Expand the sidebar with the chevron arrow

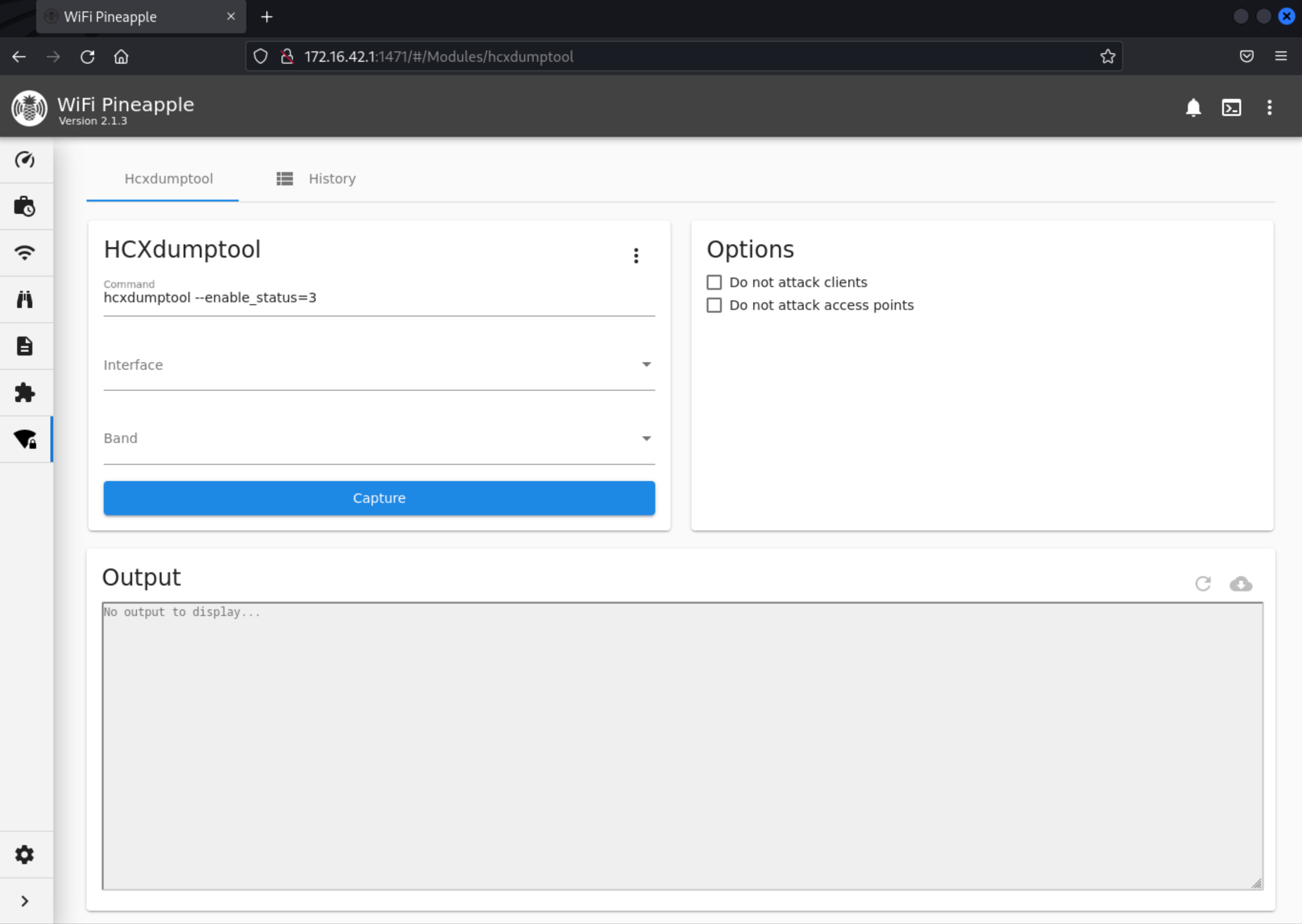pyautogui.click(x=24, y=901)
